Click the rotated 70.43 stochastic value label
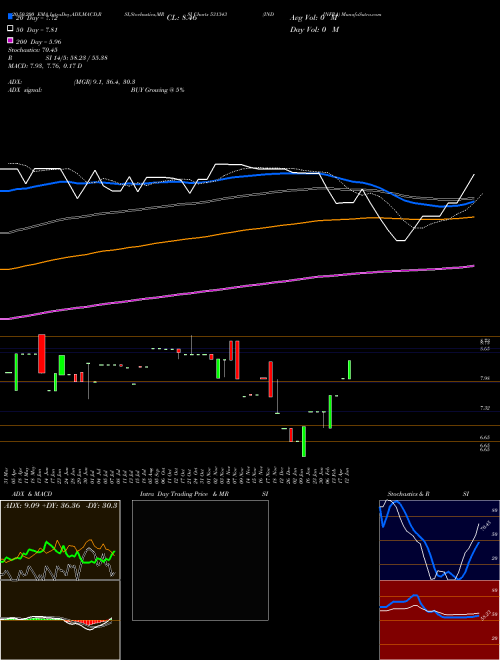500x660 pixels. [x=486, y=526]
